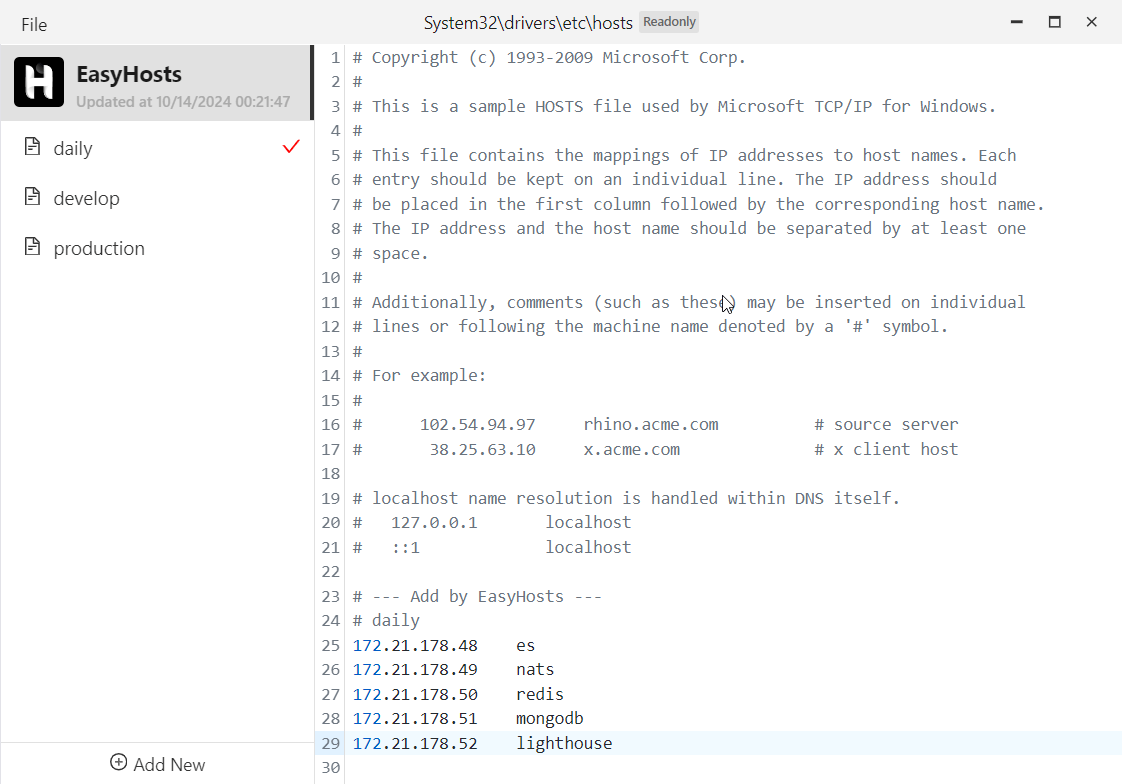Click the develop profile file icon

(x=33, y=197)
